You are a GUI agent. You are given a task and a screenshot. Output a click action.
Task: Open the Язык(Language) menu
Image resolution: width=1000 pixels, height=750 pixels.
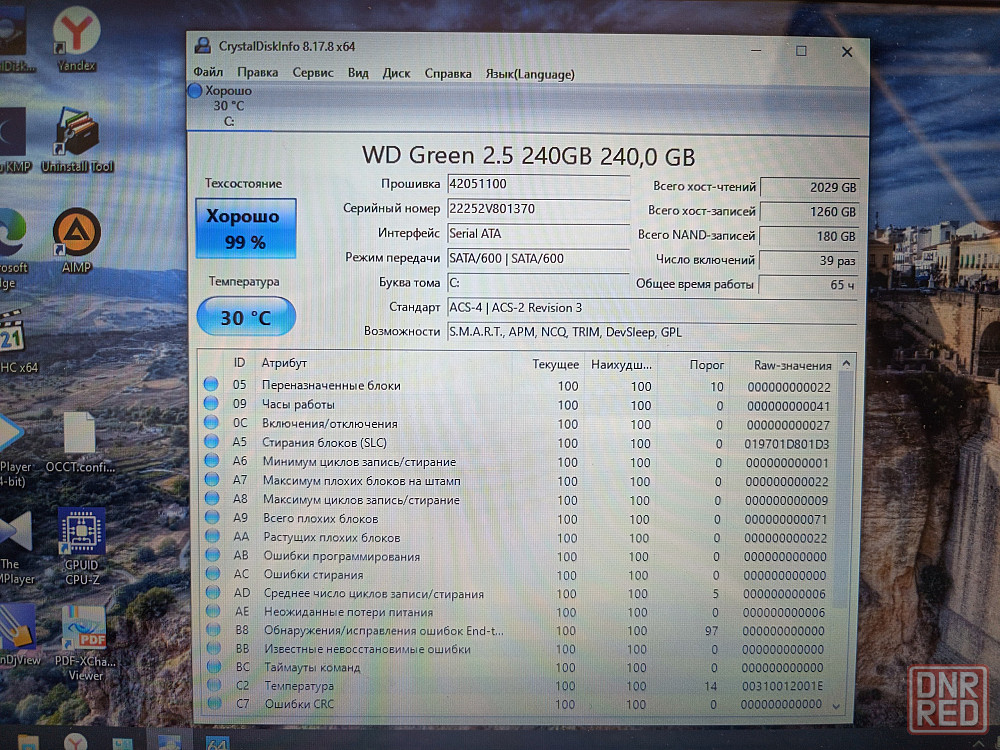point(530,75)
